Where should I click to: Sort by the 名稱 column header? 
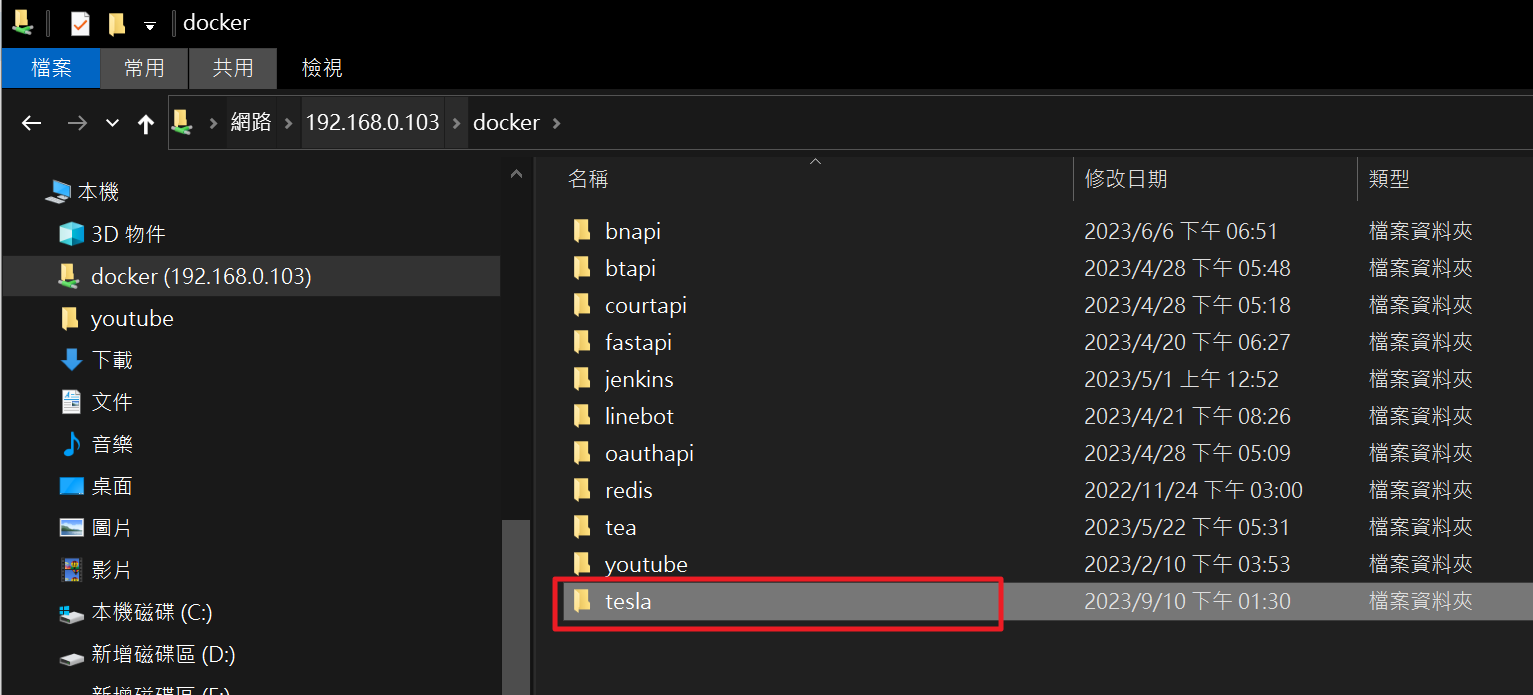tap(588, 179)
